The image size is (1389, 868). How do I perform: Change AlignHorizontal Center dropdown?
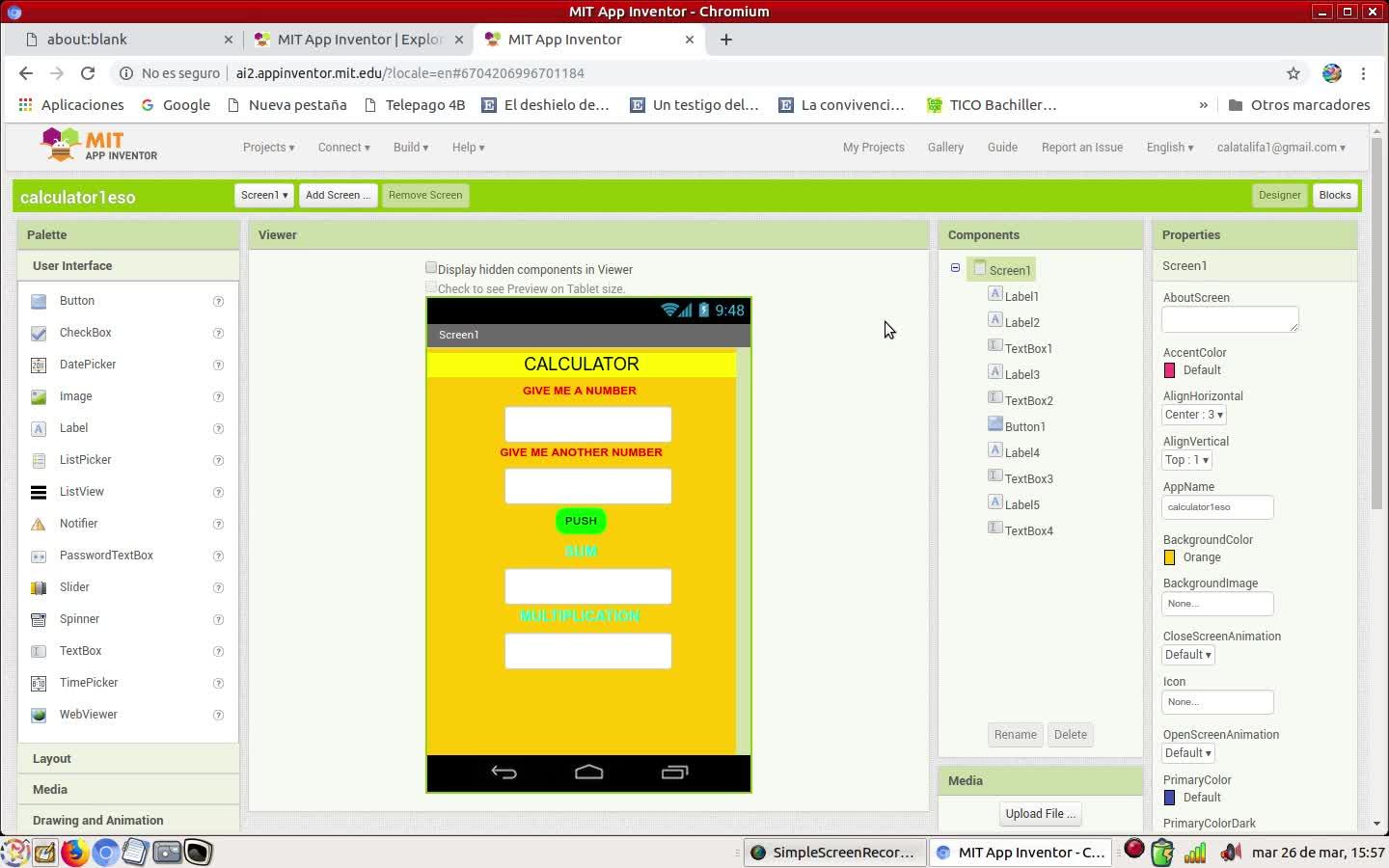click(x=1194, y=415)
